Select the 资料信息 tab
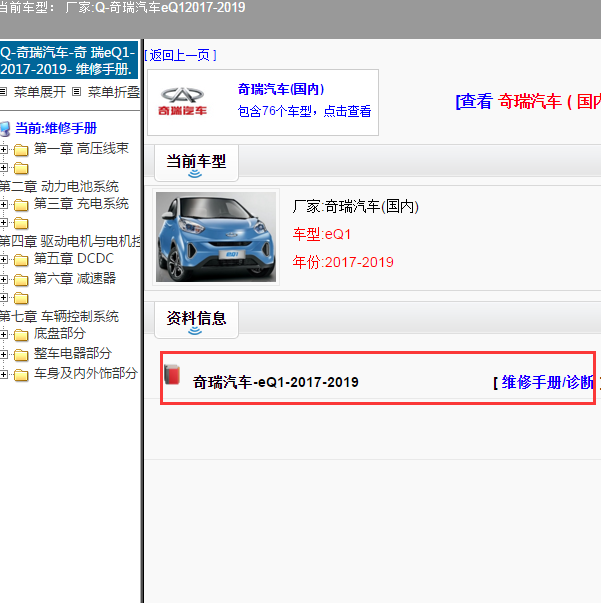The image size is (601, 603). (x=196, y=320)
